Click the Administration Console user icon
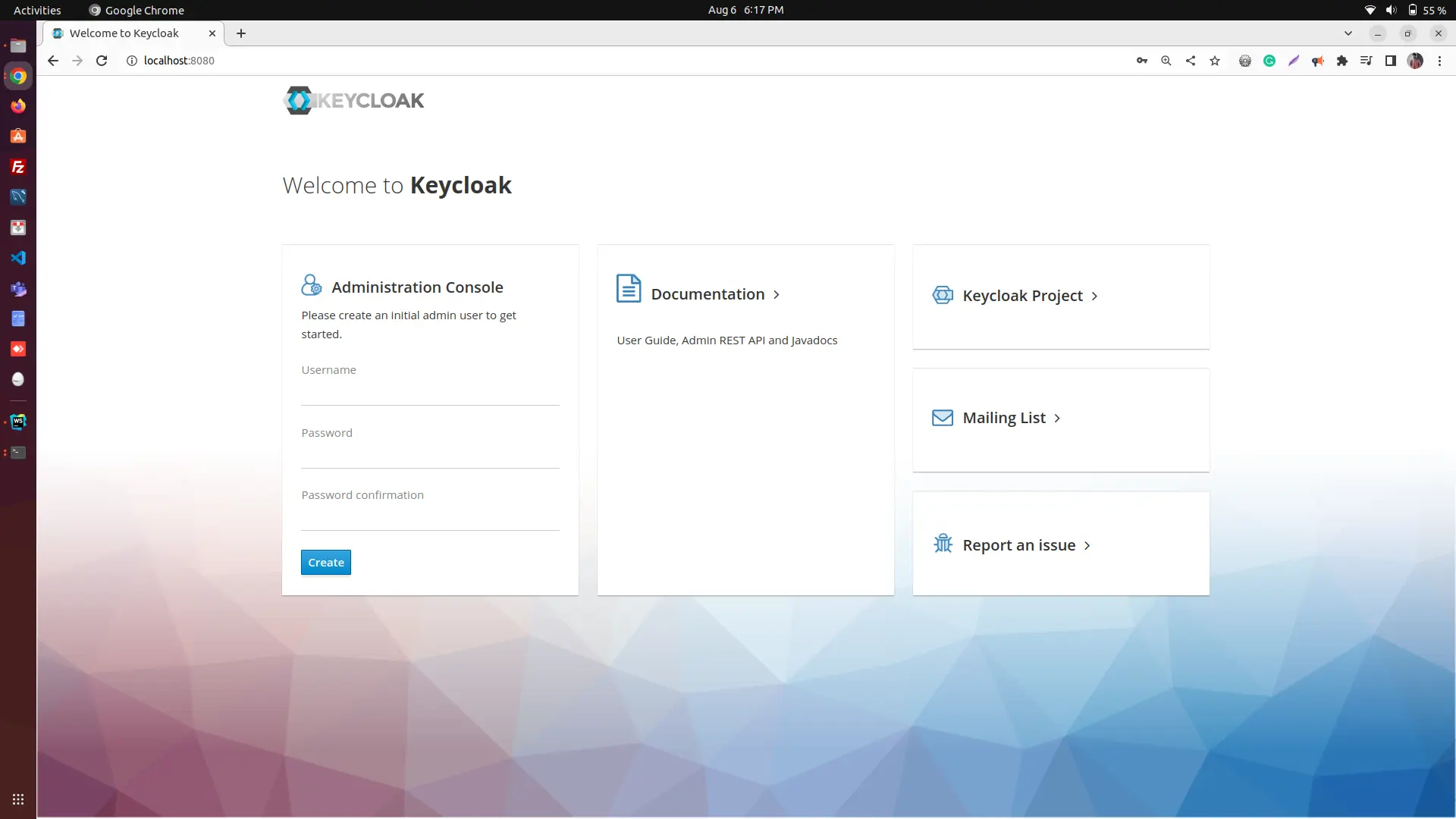Image resolution: width=1456 pixels, height=819 pixels. [312, 285]
